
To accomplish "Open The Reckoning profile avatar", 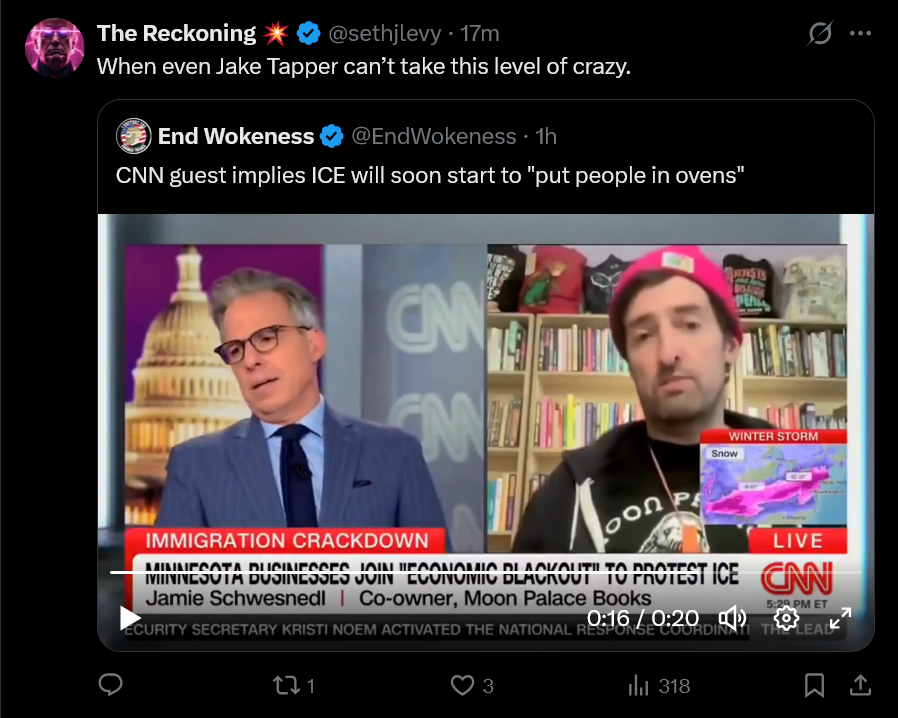I will pyautogui.click(x=55, y=48).
